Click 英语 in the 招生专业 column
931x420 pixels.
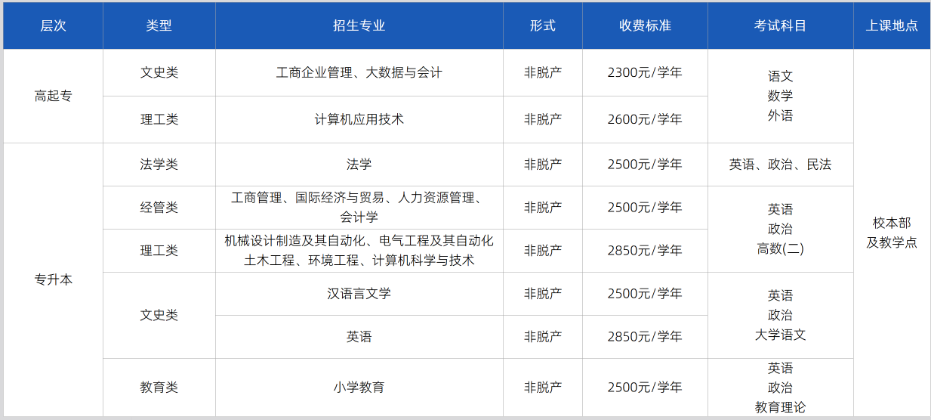(x=359, y=337)
